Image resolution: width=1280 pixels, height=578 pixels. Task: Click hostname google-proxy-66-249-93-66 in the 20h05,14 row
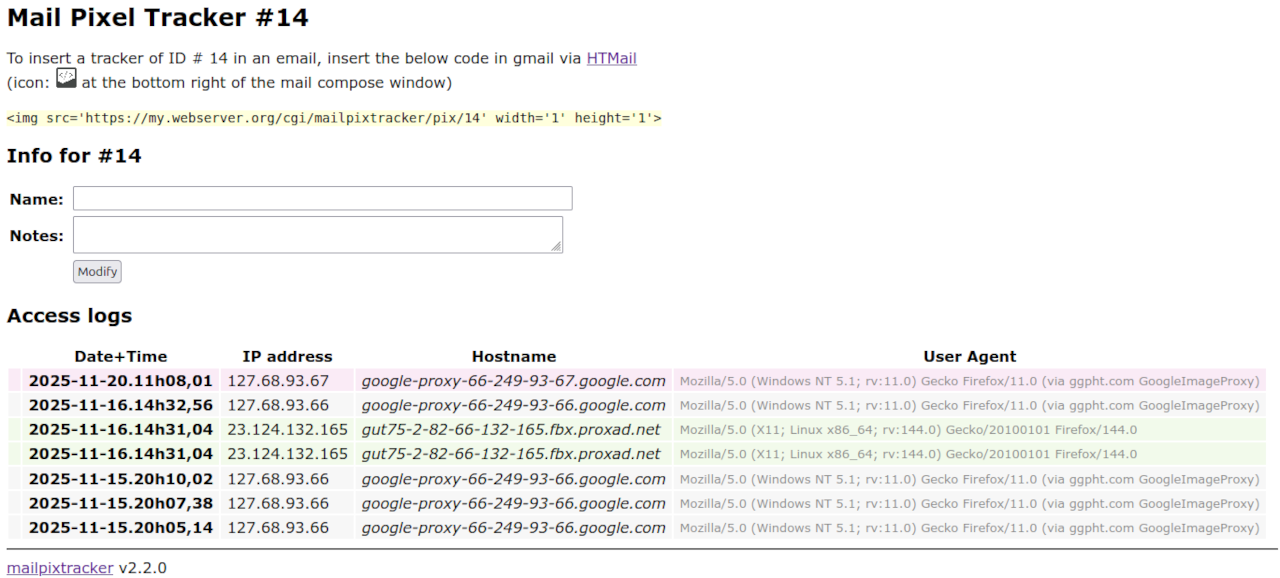(x=514, y=528)
